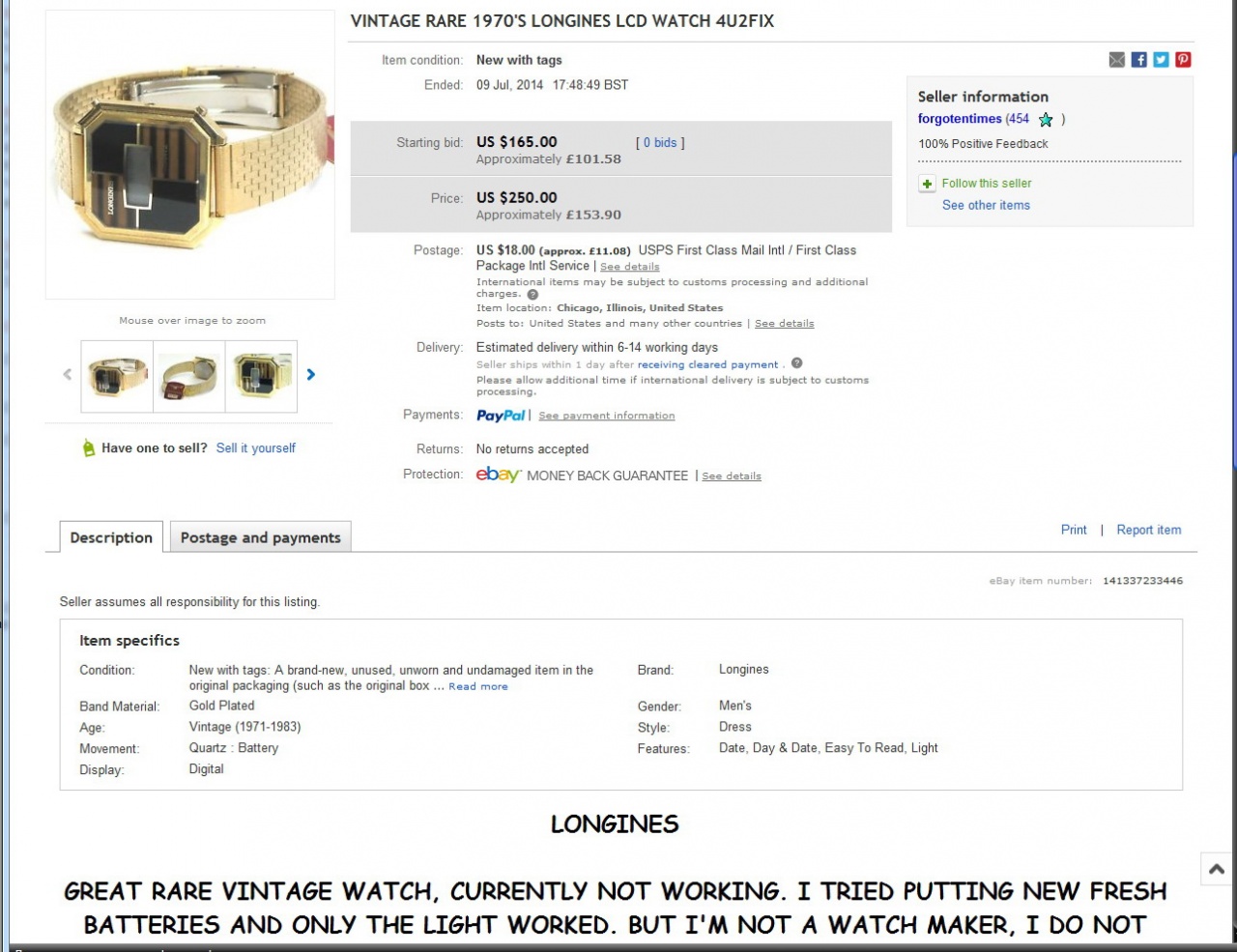Show previous thumbnails with left arrow

[x=67, y=375]
